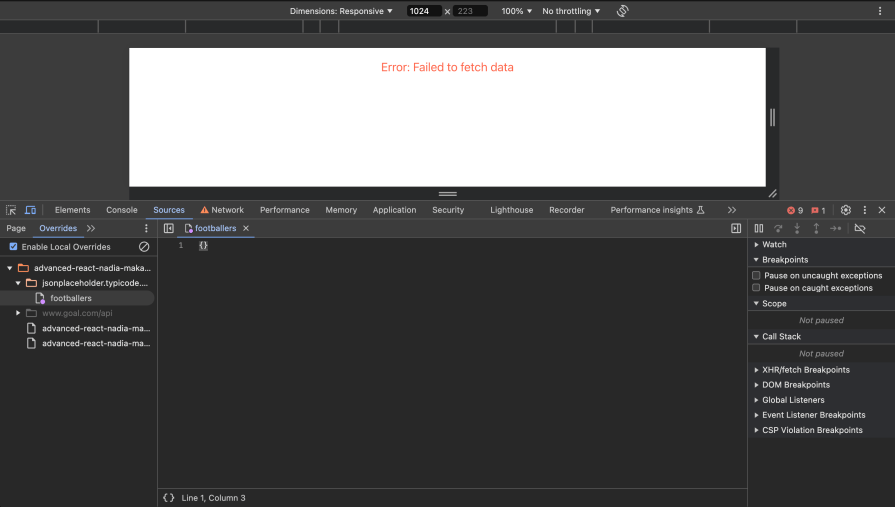Switch to the Console tab
This screenshot has width=895, height=507.
click(x=122, y=210)
